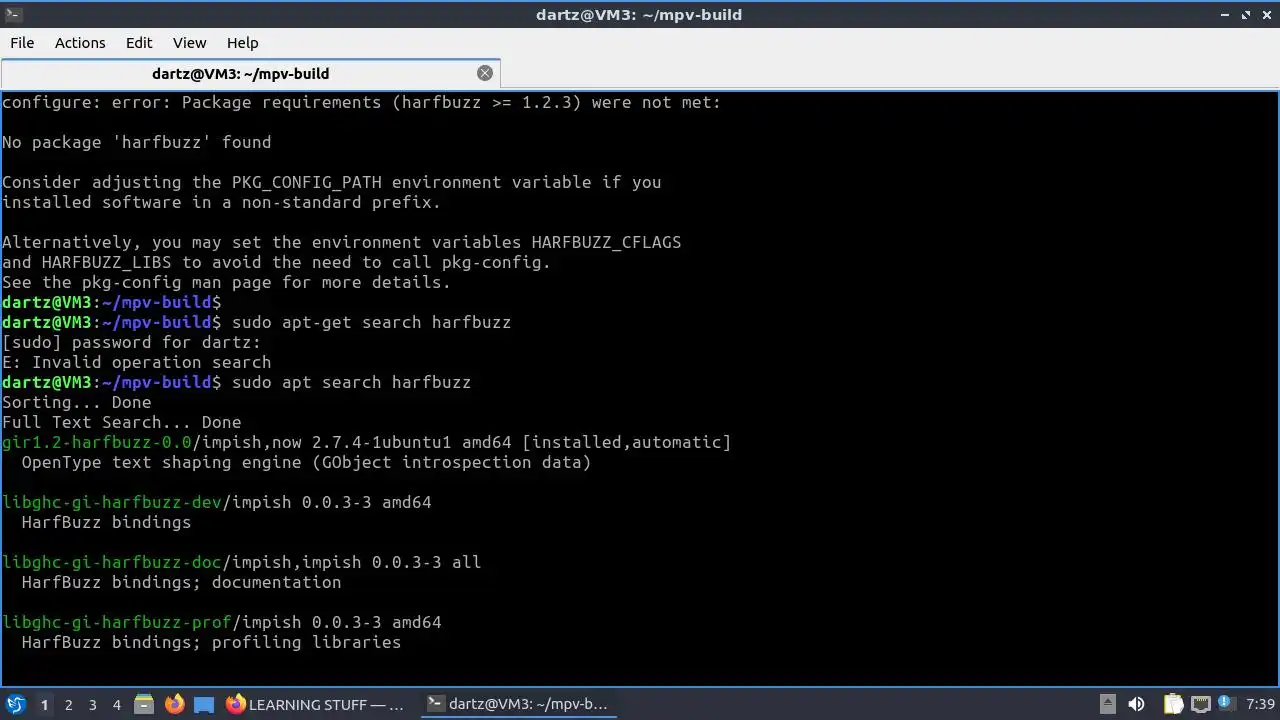Screen dimensions: 1280x720
Task: Launch Firefox from the quick launch bar
Action: pos(174,704)
